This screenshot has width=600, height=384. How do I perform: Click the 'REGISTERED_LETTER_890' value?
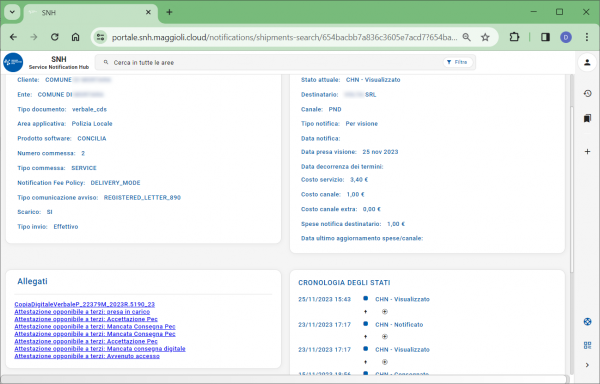coord(142,198)
